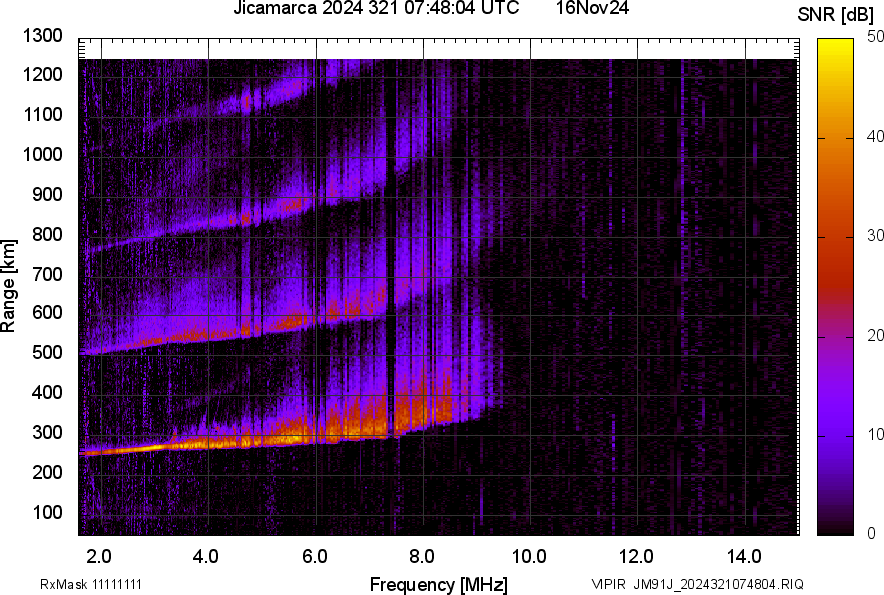
Task: Click the 8.0 frequency tick label
Action: point(422,557)
